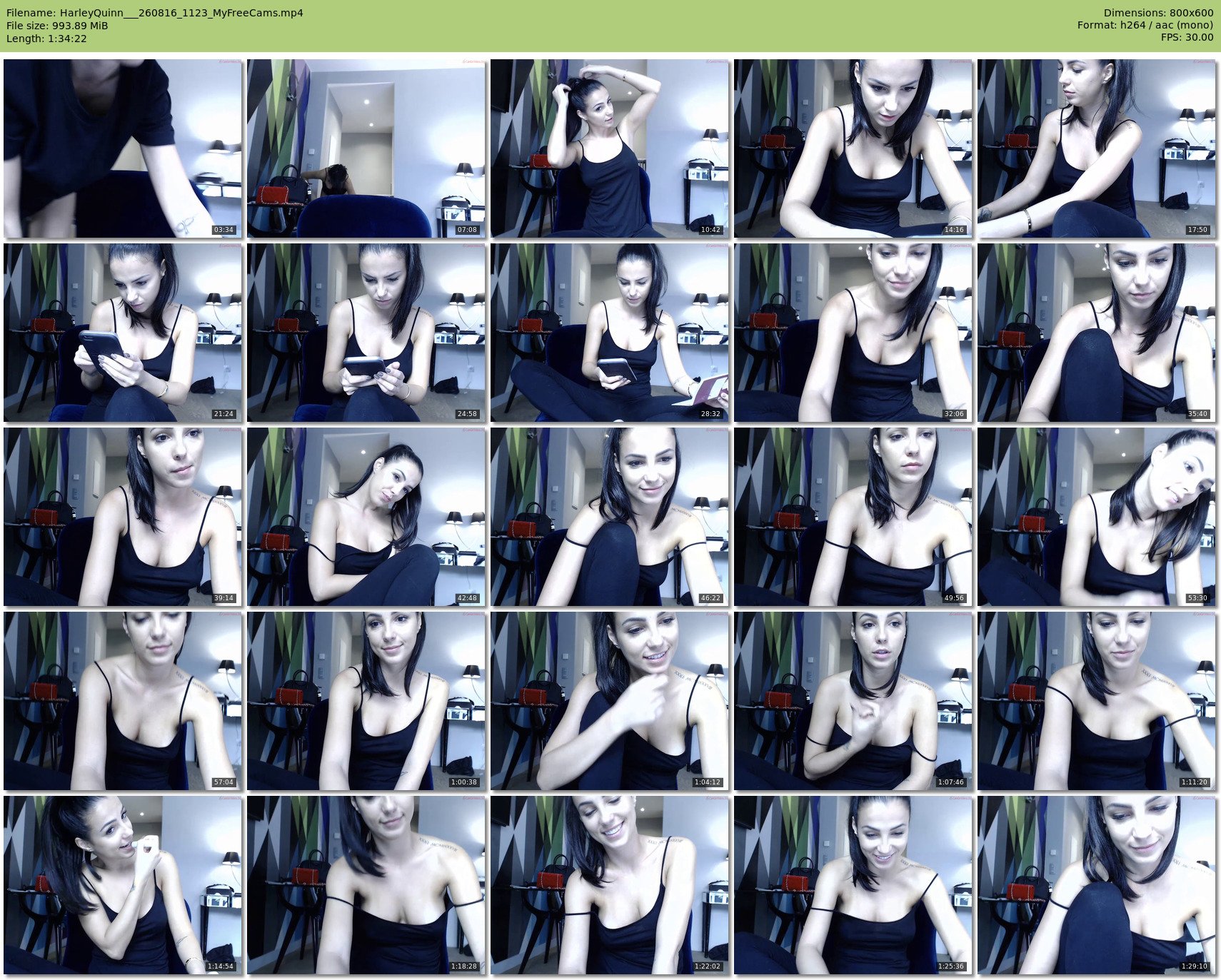Viewport: 1221px width, 980px height.
Task: Click the frame with timestamp 1:25:36
Action: click(x=853, y=885)
